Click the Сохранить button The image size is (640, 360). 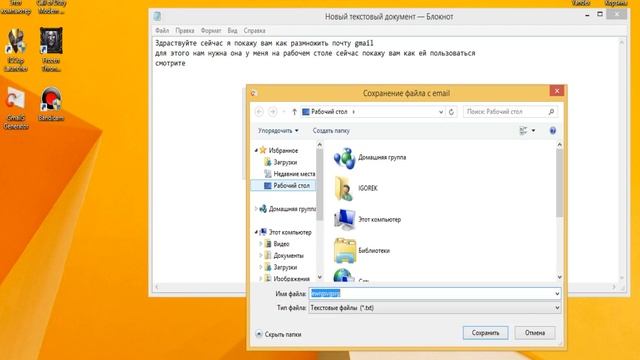coord(485,333)
